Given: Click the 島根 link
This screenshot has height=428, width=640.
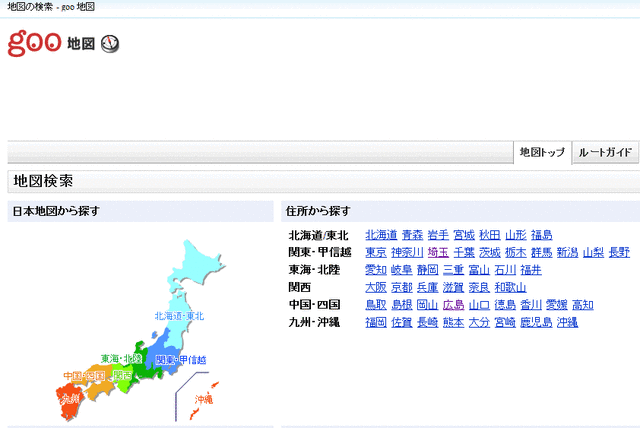Looking at the screenshot, I should pos(402,305).
